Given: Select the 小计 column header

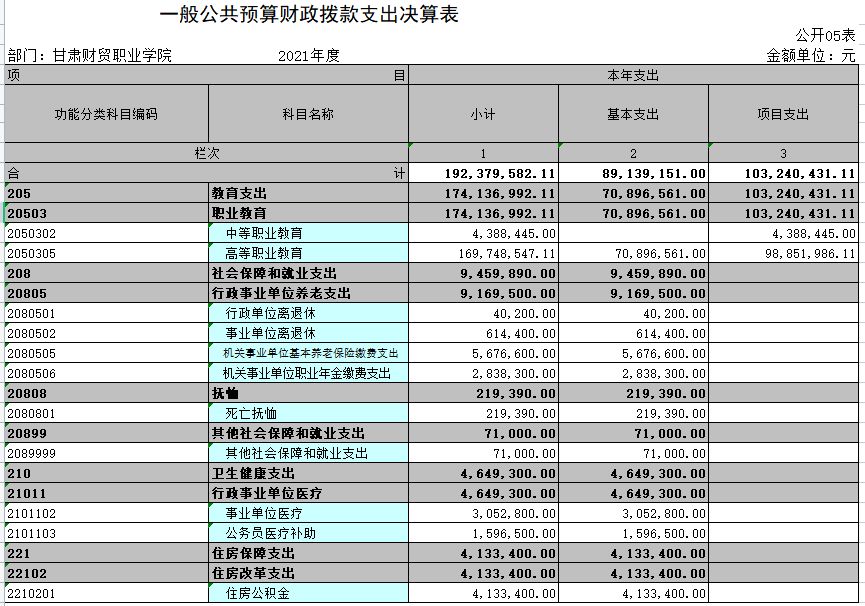Looking at the screenshot, I should [483, 114].
